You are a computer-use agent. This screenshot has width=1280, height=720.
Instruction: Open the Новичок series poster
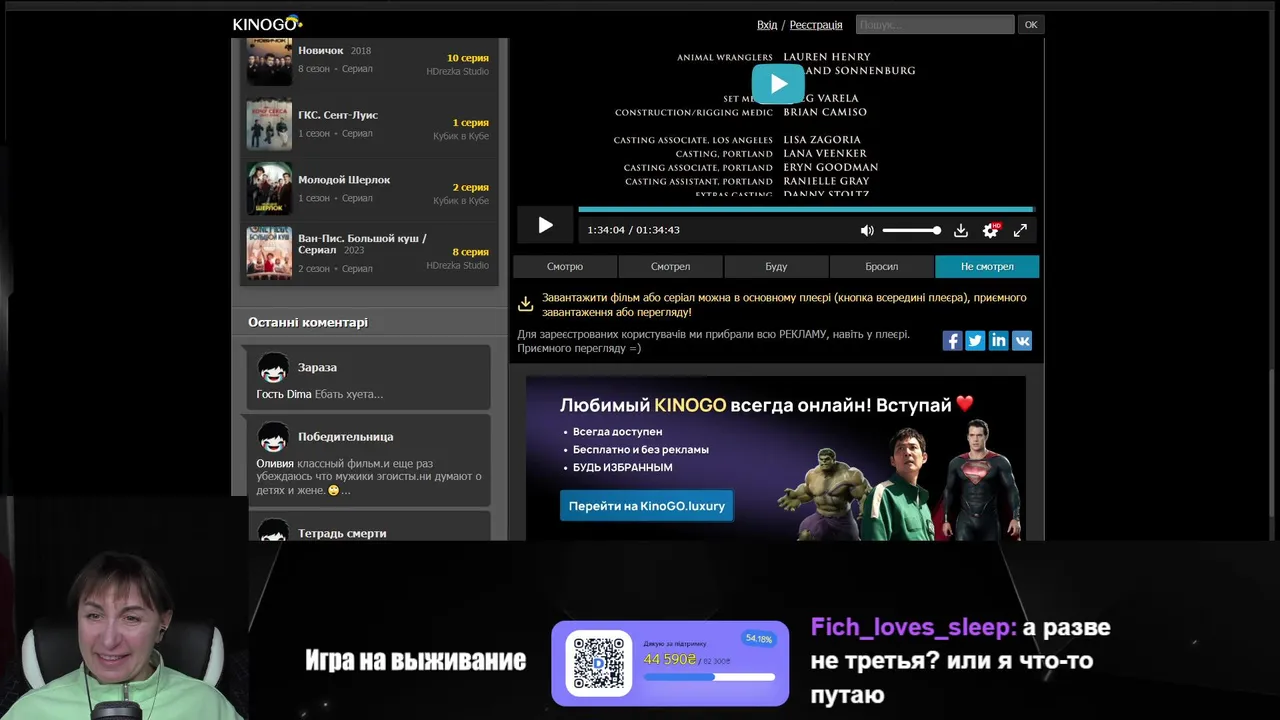pos(269,60)
